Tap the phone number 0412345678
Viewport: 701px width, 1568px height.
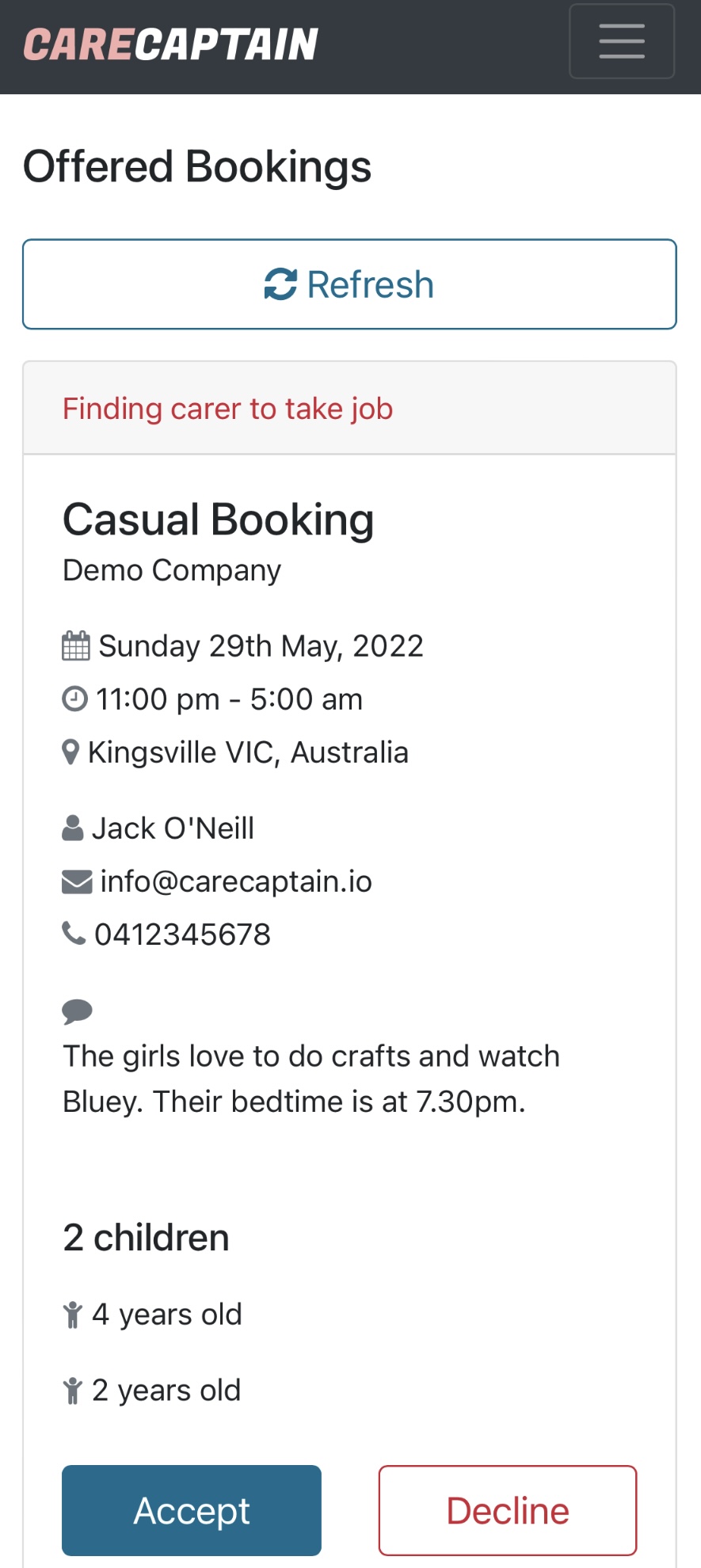pyautogui.click(x=182, y=934)
